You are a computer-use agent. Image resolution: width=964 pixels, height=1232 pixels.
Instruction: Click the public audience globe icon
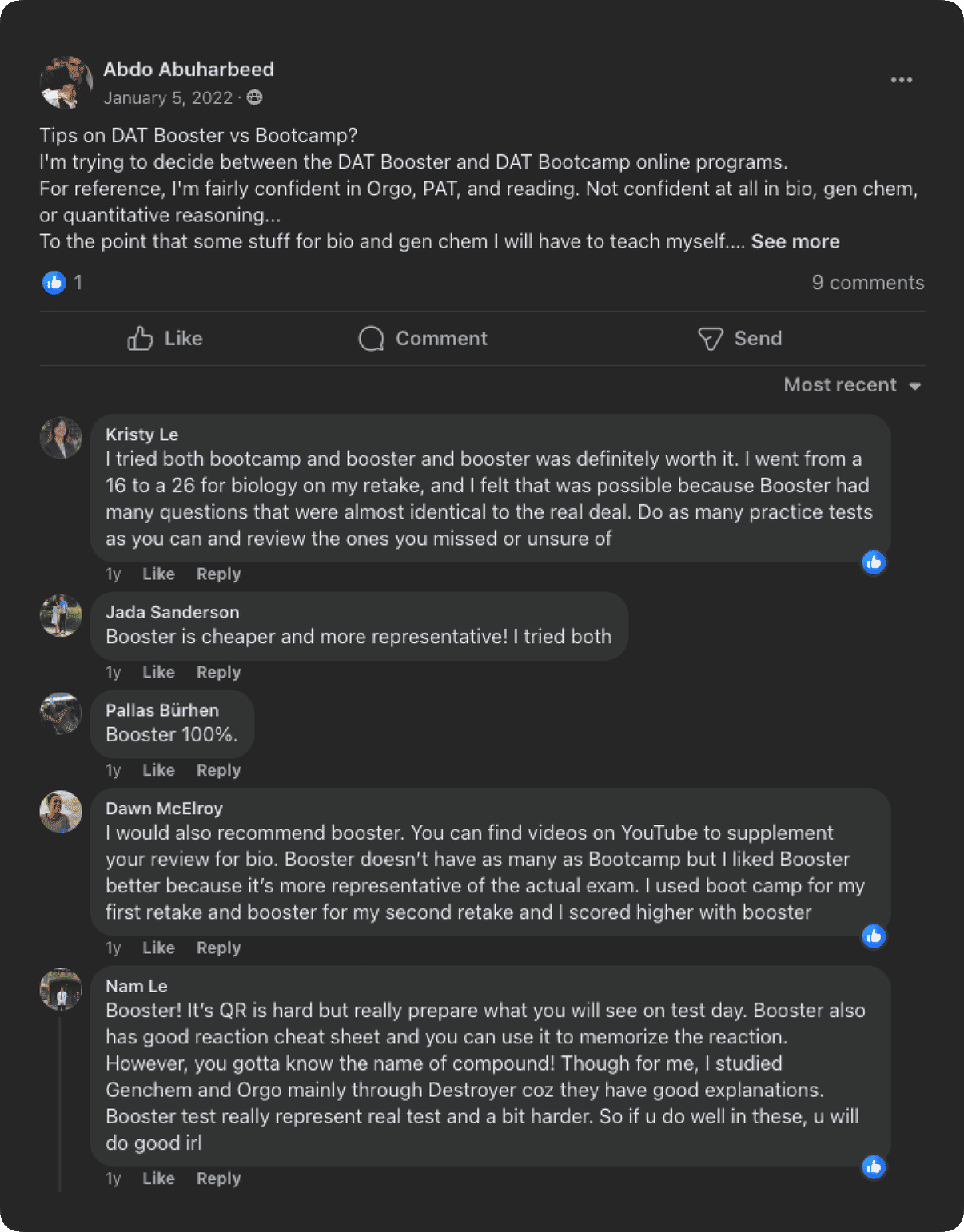coord(254,97)
